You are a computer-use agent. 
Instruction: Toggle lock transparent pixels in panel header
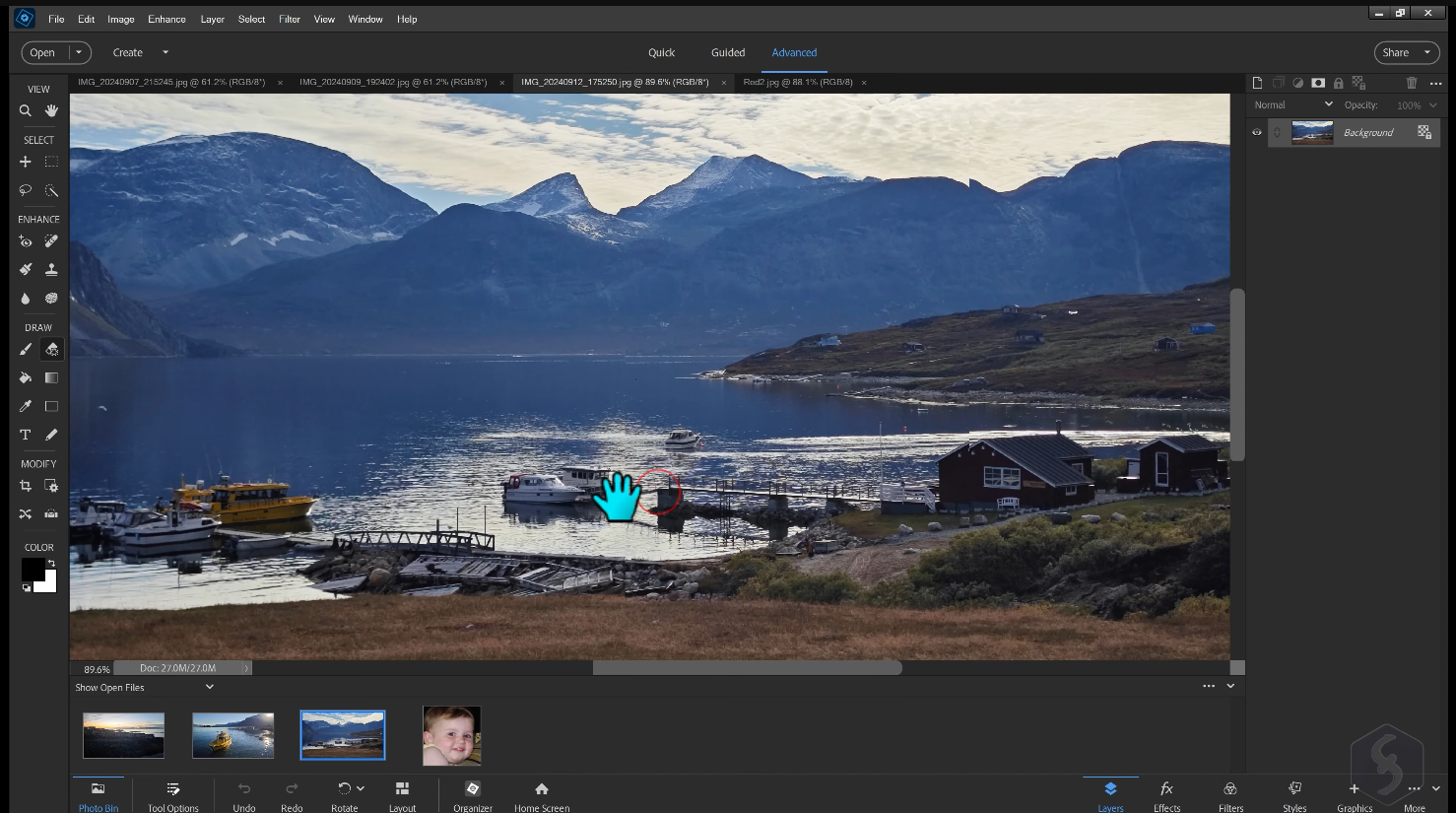click(1359, 83)
